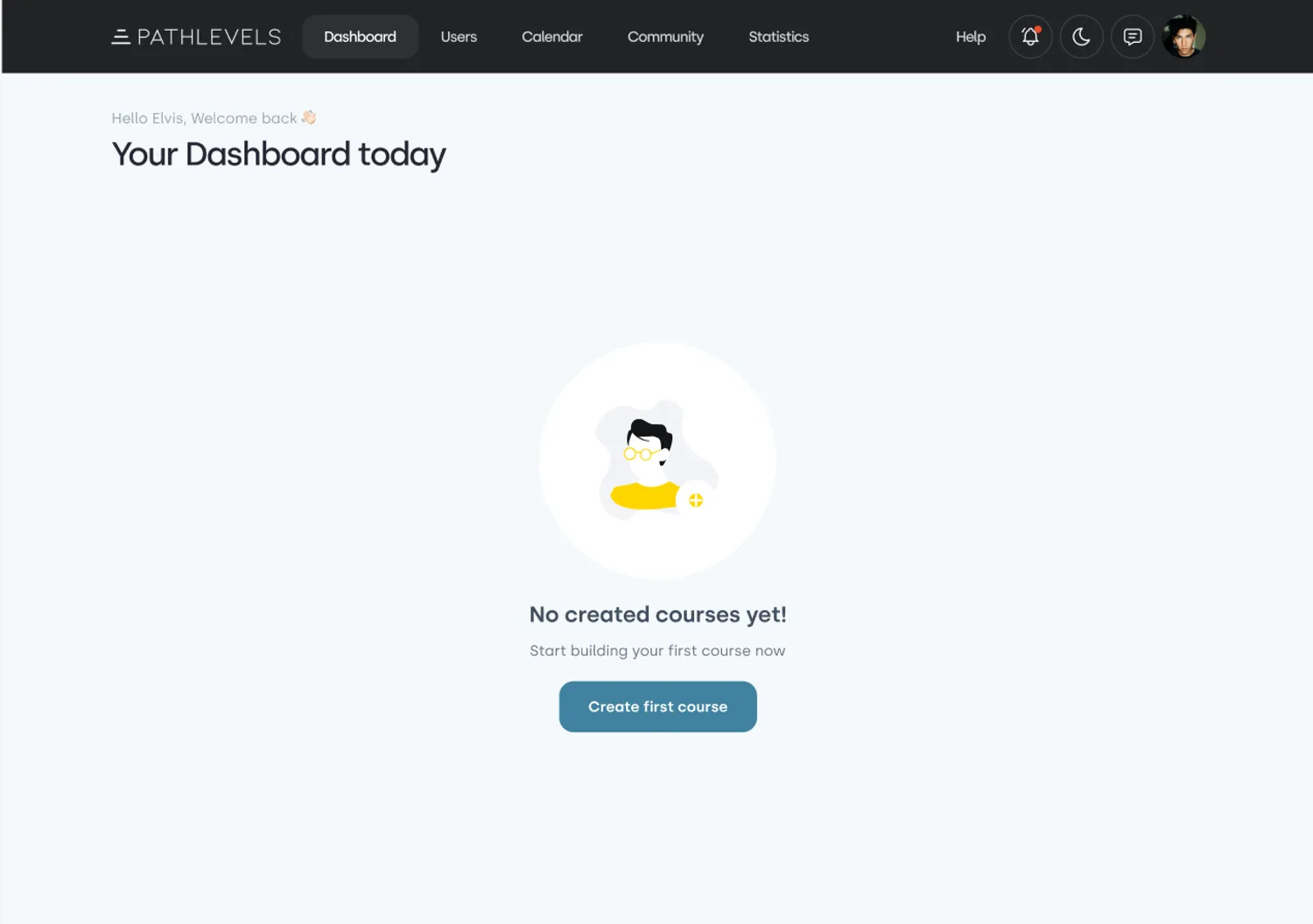Viewport: 1313px width, 924px height.
Task: Open the user profile avatar
Action: tap(1183, 37)
